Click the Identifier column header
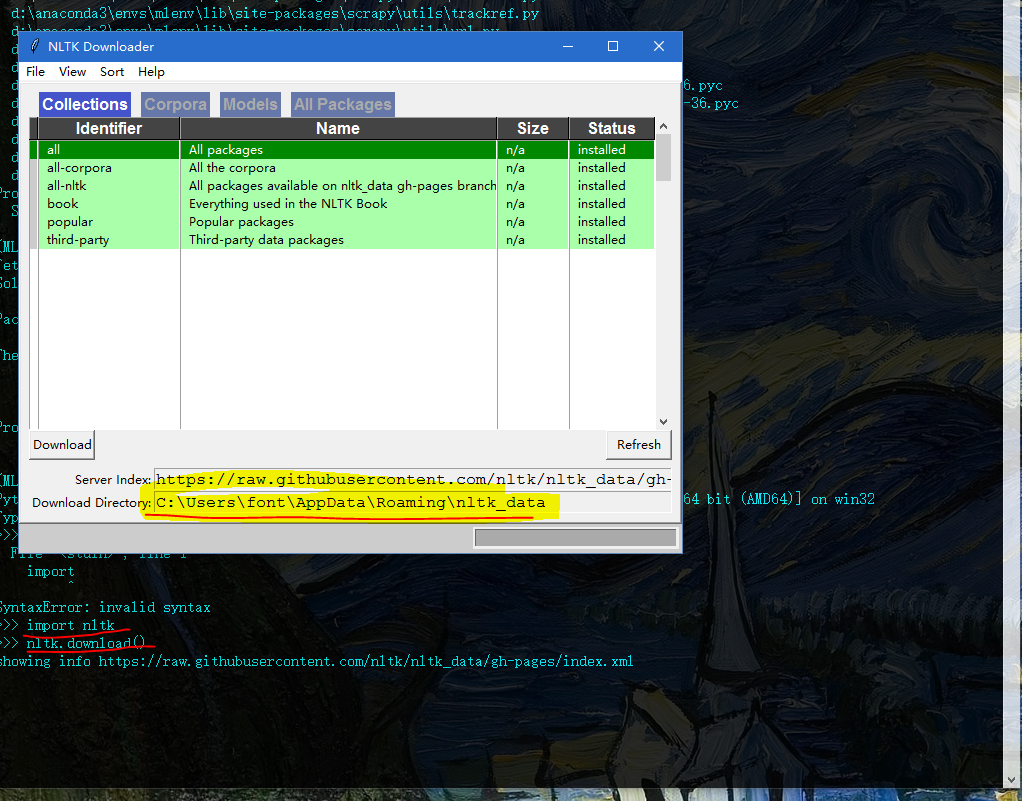1022x801 pixels. (x=109, y=128)
